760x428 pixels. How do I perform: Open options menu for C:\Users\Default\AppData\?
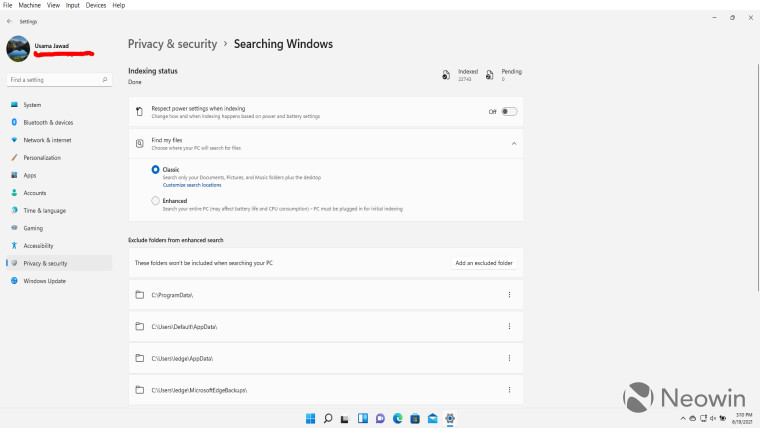click(x=509, y=326)
